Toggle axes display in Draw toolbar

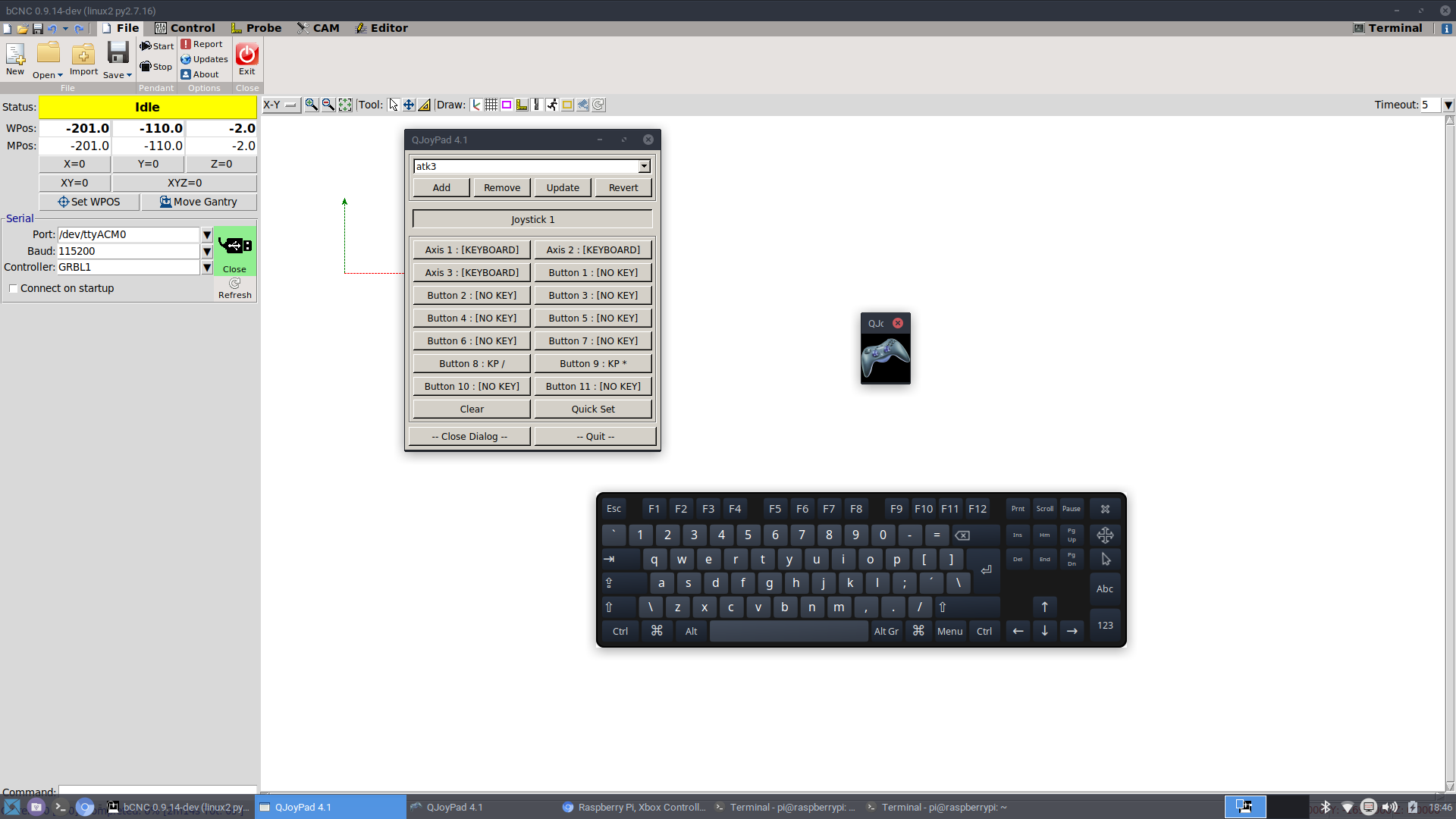(476, 105)
